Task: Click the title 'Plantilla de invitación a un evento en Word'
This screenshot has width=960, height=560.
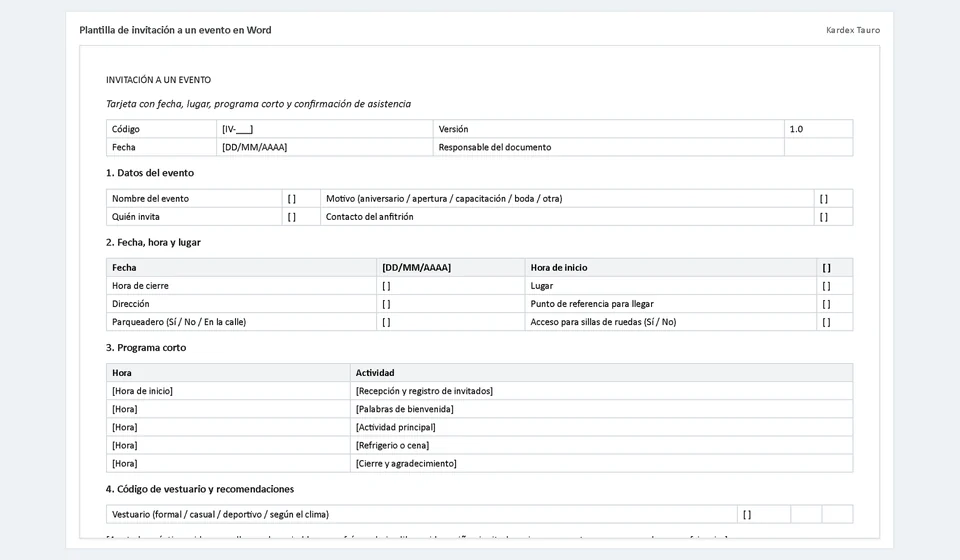Action: [175, 30]
